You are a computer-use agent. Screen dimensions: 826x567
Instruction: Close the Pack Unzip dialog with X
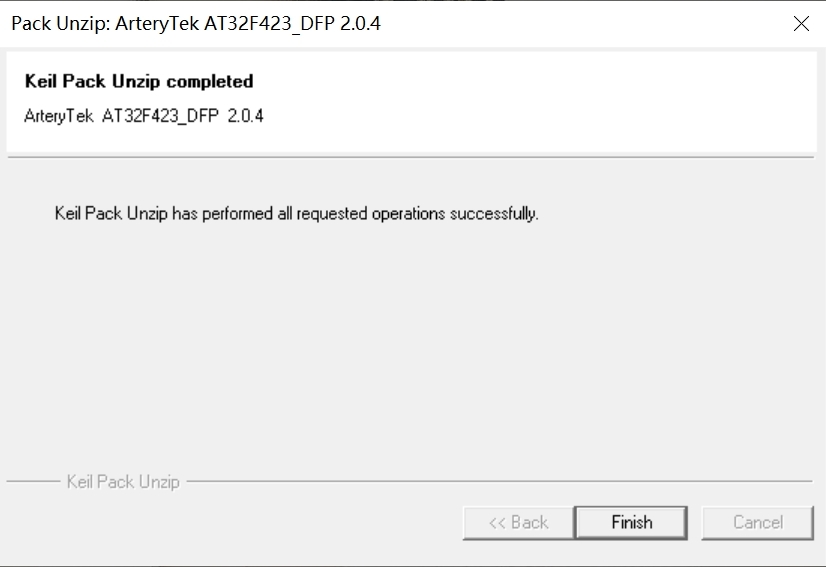pos(801,24)
